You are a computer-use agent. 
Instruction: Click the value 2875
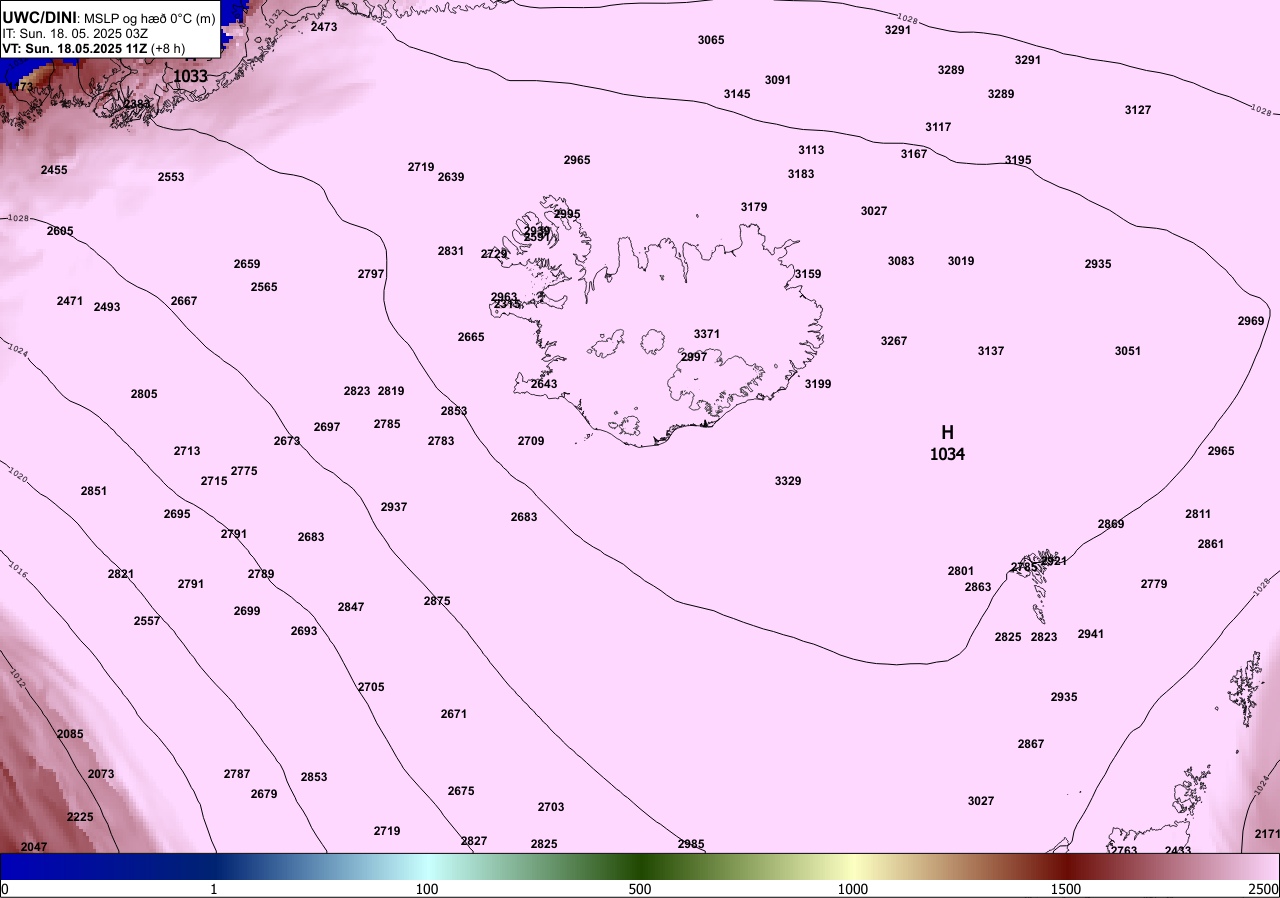(437, 601)
